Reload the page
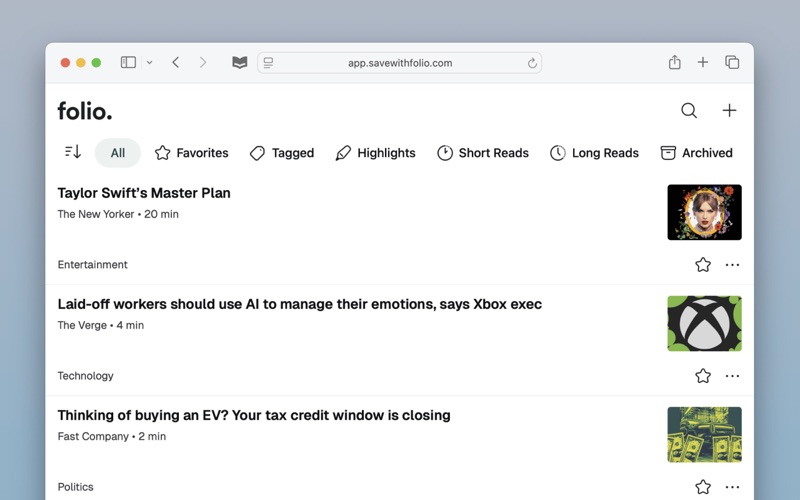Screen dimensions: 800x500 click(532, 63)
